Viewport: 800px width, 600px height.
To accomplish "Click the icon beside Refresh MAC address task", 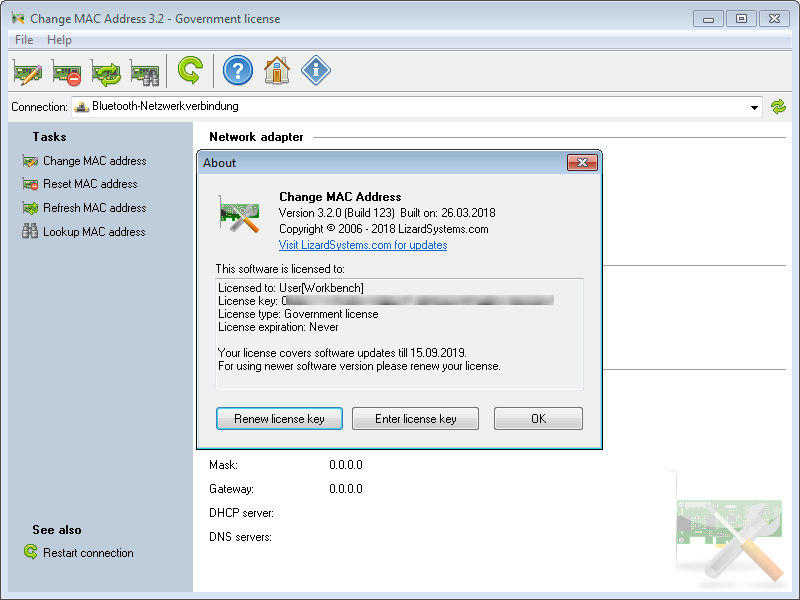I will click(30, 208).
